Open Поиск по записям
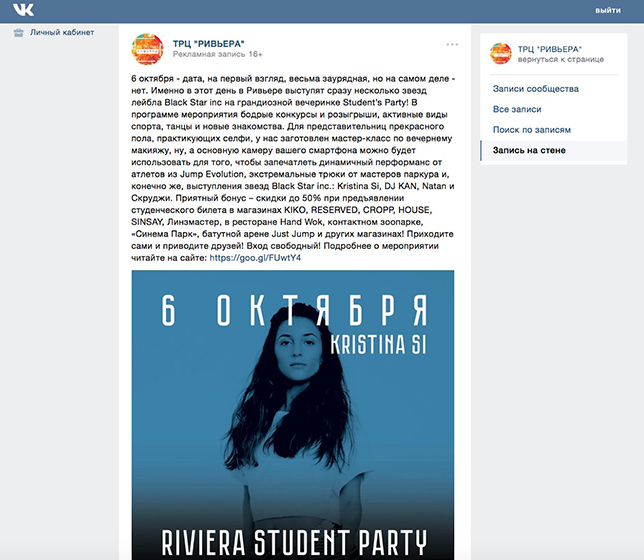 [x=532, y=130]
